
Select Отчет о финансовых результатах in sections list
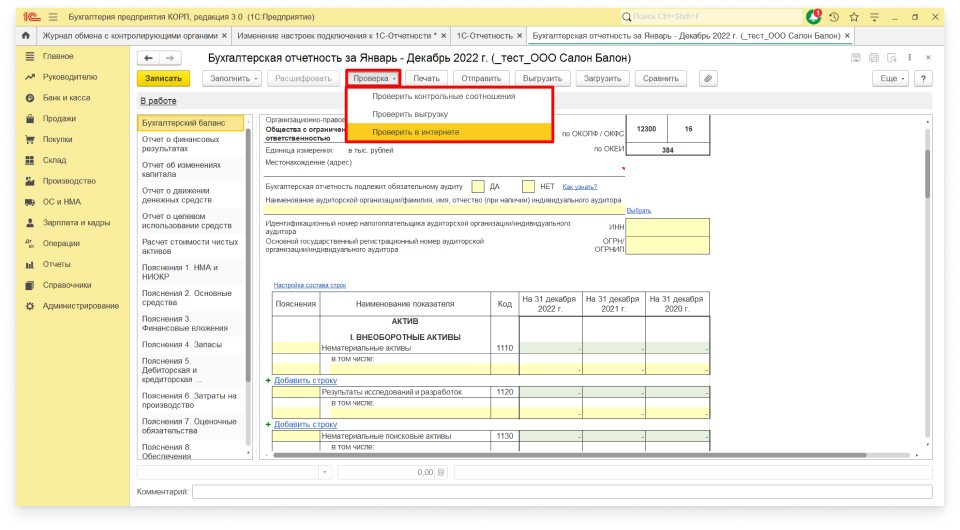tap(190, 144)
